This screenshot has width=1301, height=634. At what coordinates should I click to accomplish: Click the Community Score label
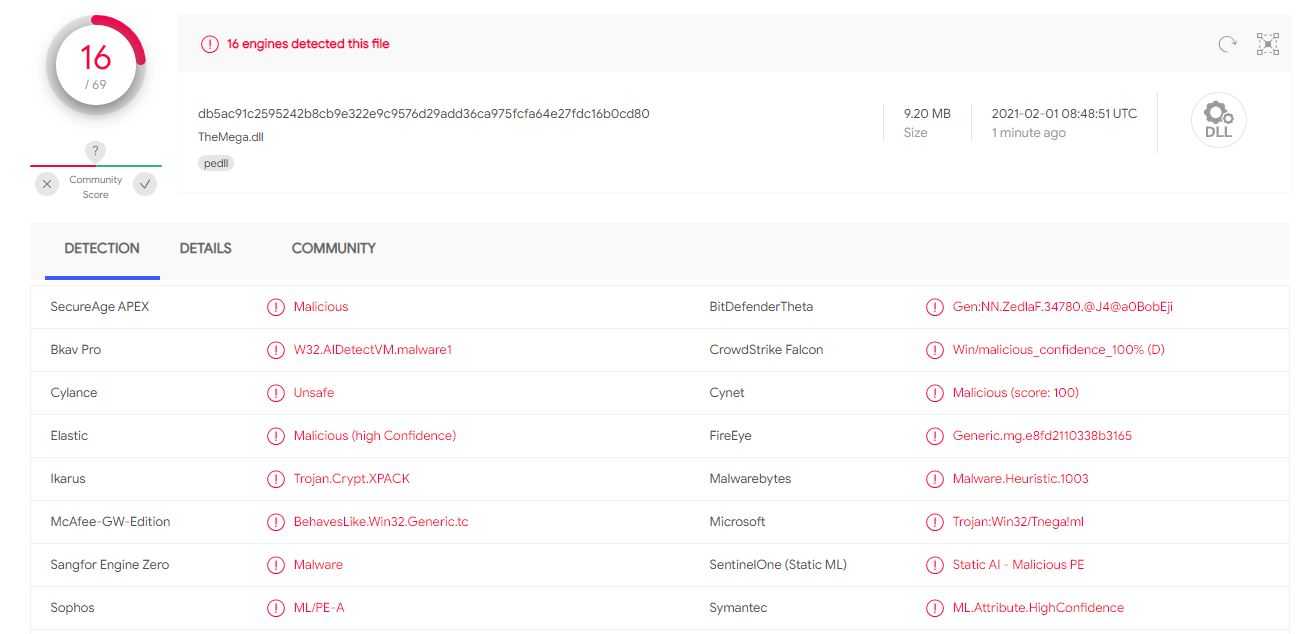96,187
